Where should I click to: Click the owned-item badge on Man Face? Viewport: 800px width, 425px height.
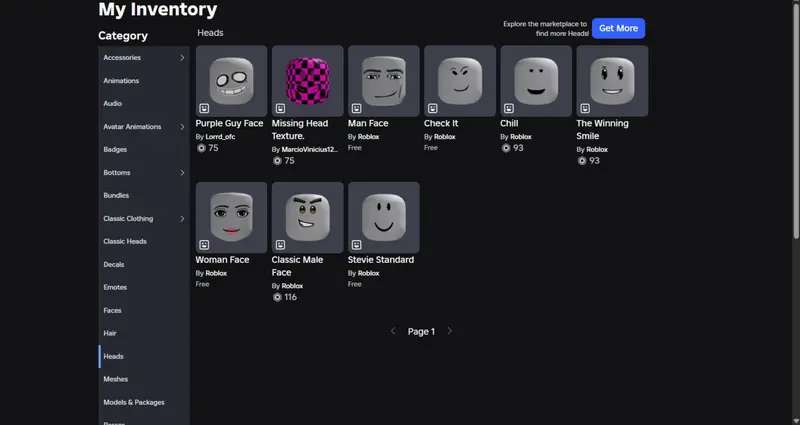tap(356, 108)
